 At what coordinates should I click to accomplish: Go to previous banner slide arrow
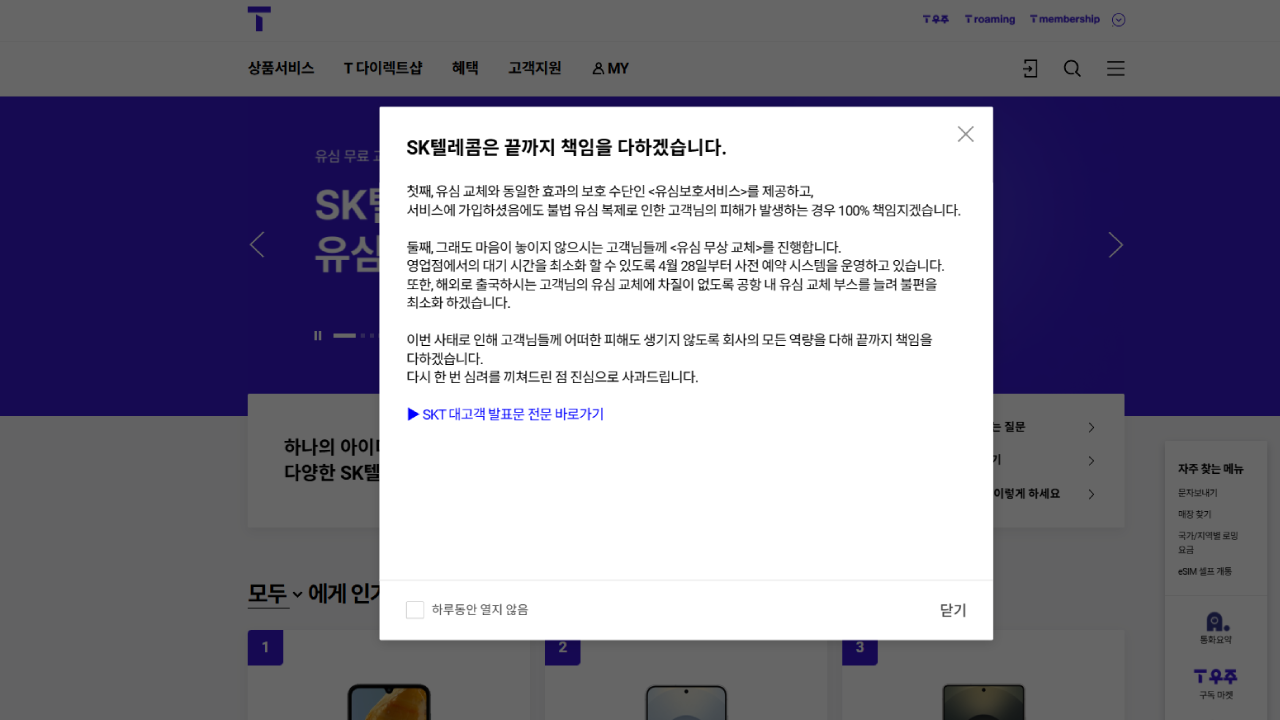pyautogui.click(x=257, y=245)
